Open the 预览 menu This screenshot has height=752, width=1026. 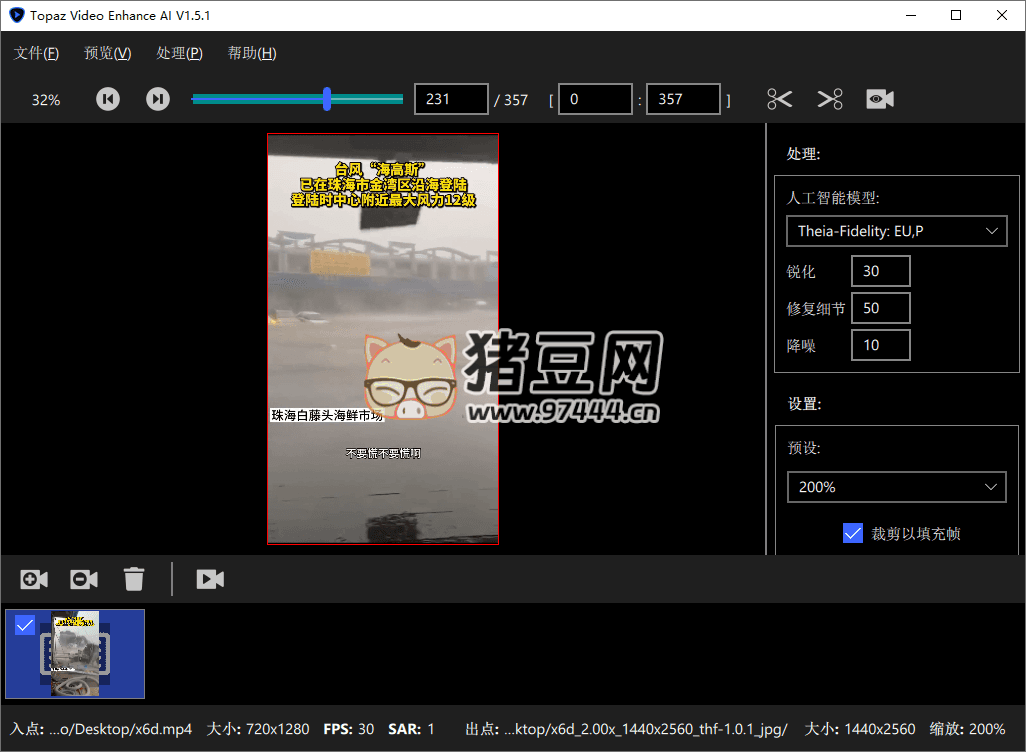(x=107, y=53)
